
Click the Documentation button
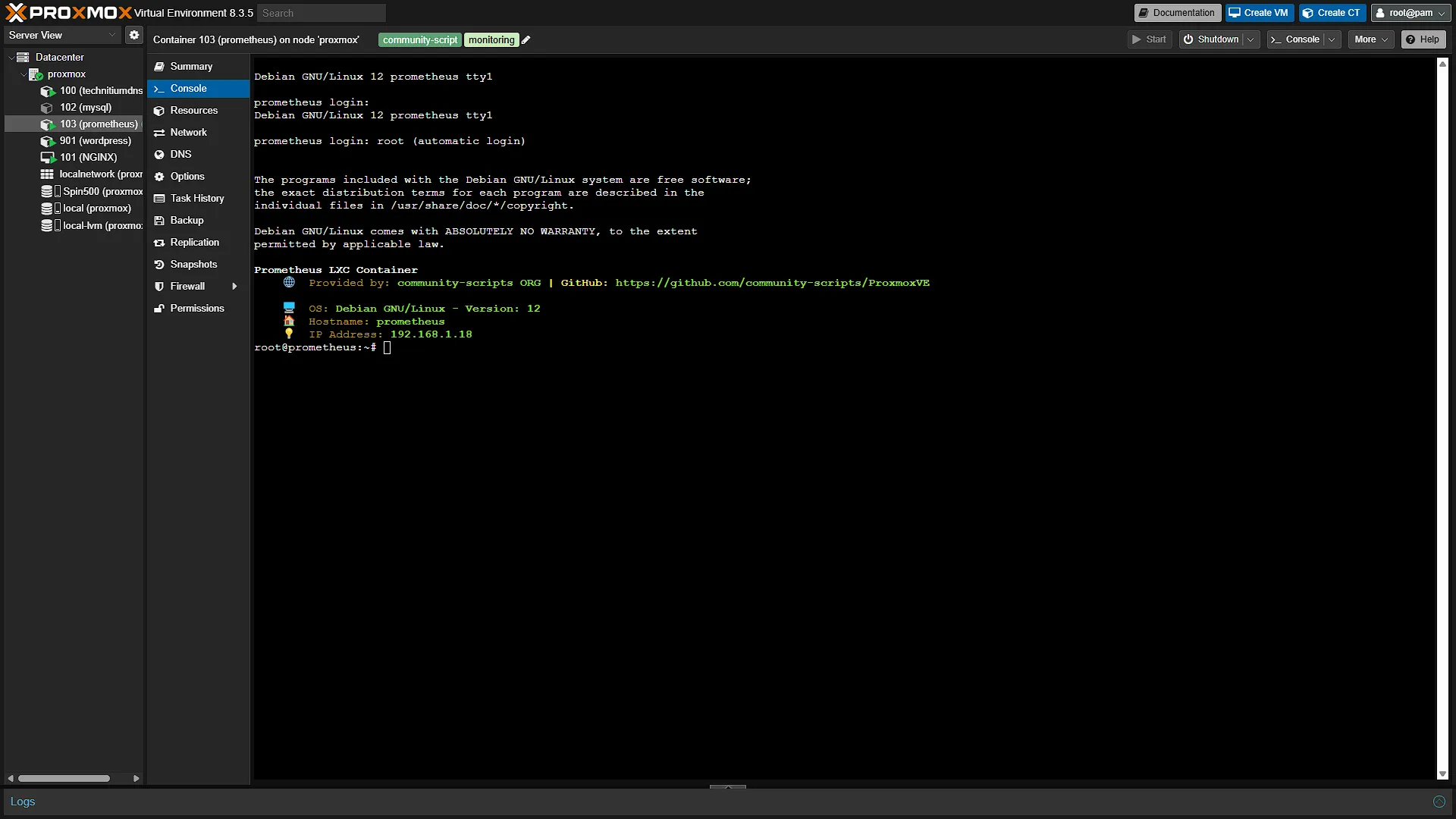[1178, 13]
